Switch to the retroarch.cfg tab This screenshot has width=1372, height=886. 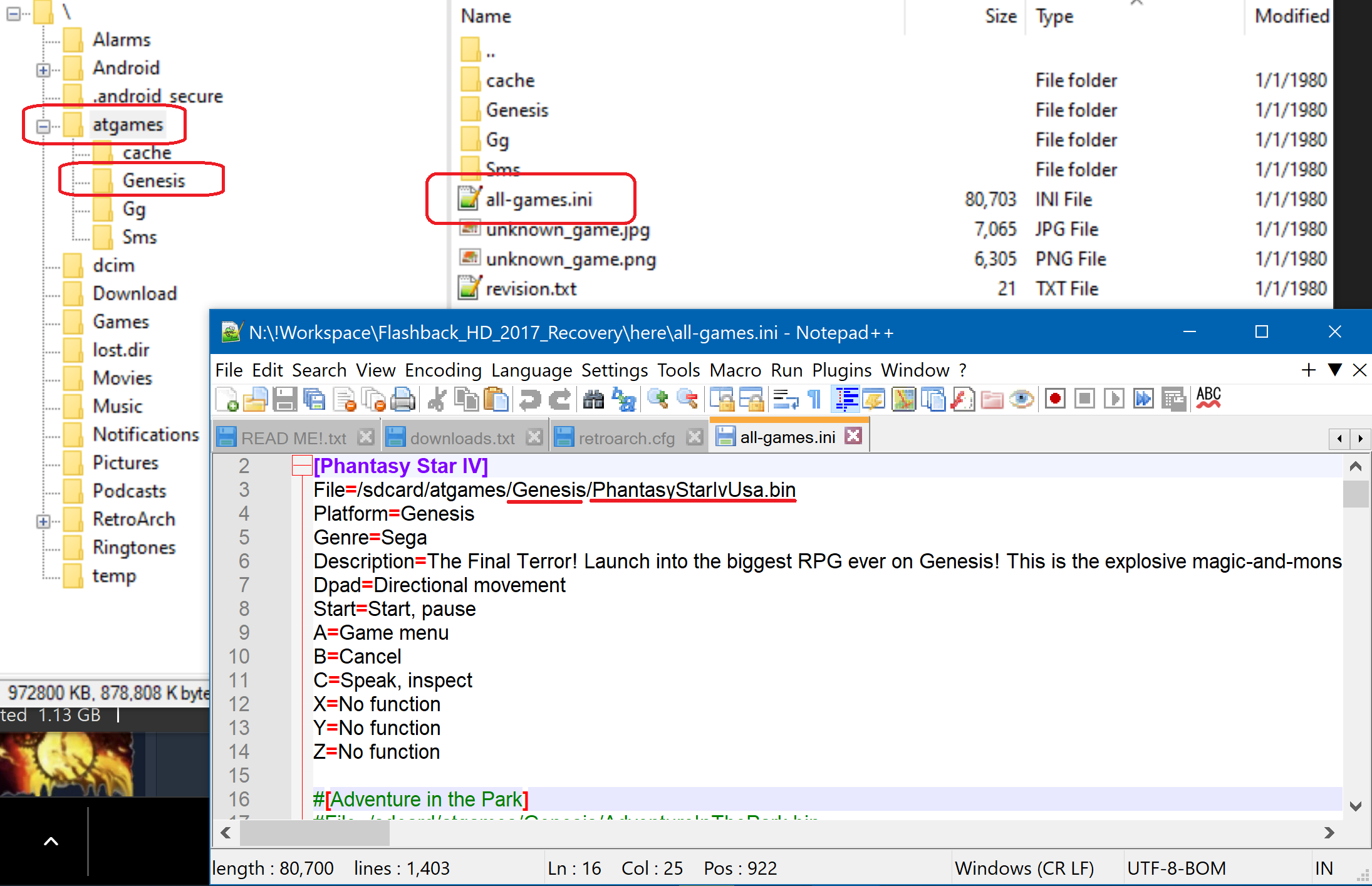tap(626, 438)
